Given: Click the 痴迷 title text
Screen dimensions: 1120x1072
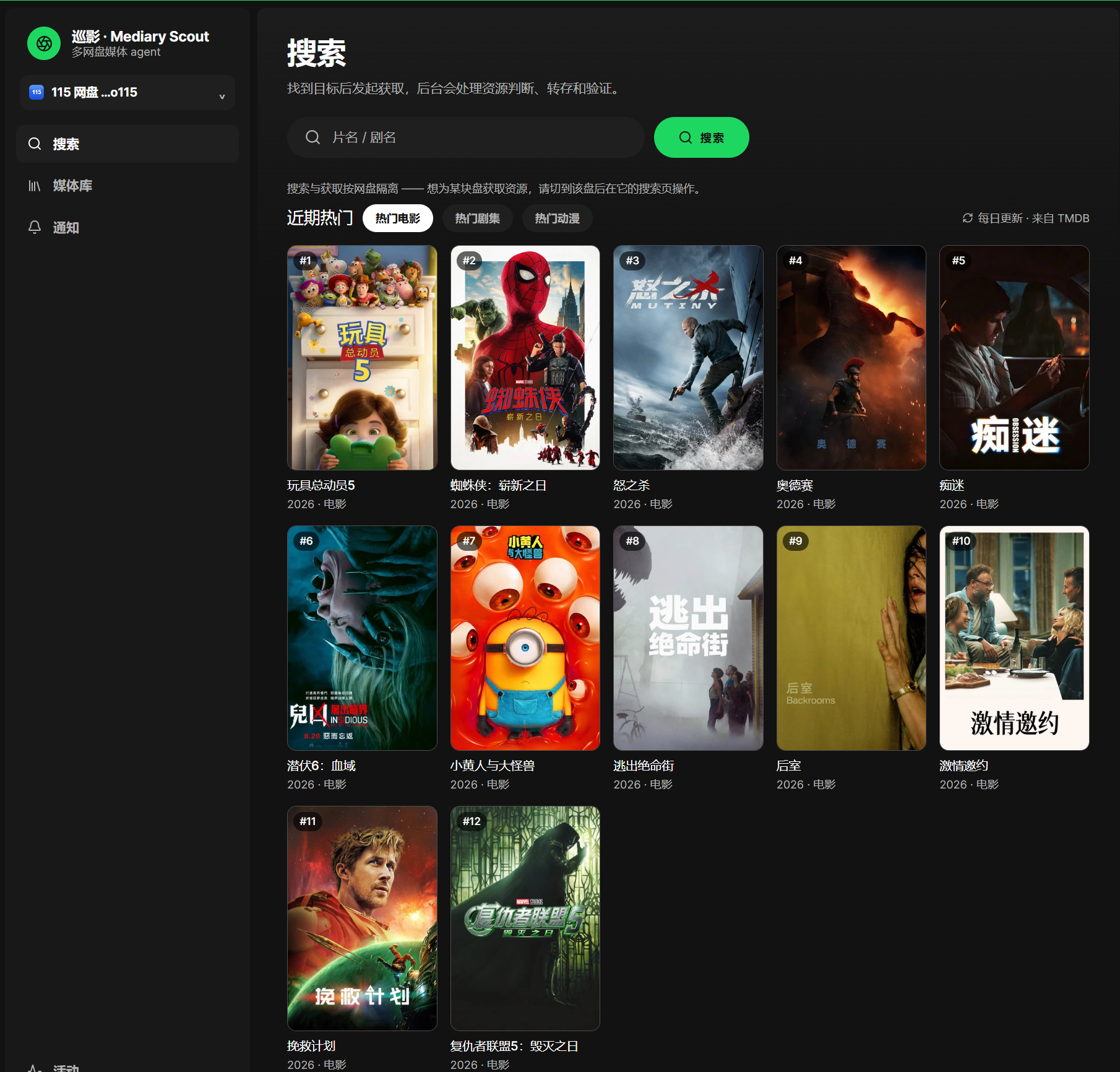Looking at the screenshot, I should [952, 486].
